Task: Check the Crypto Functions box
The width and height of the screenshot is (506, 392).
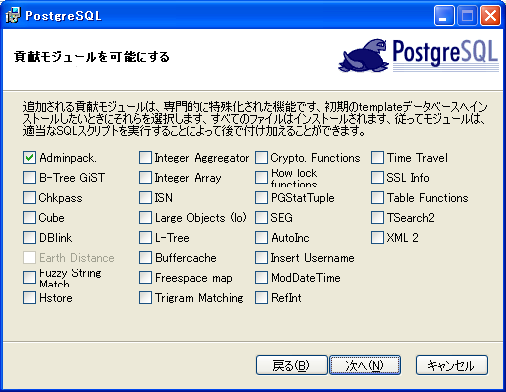Action: (x=261, y=158)
